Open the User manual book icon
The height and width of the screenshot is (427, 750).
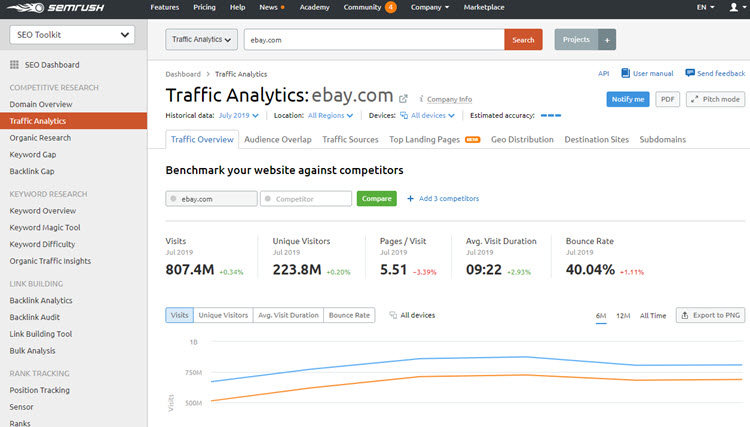click(625, 73)
